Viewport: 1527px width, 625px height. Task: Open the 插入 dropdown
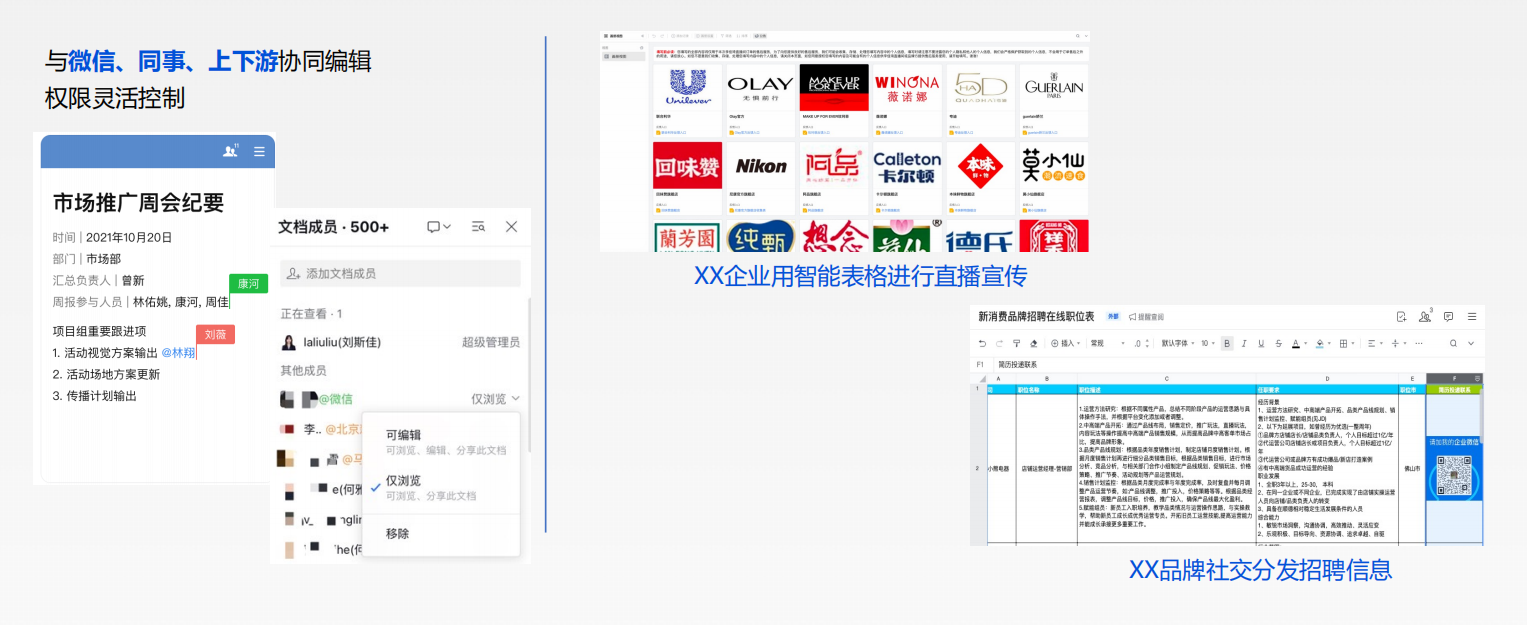click(x=1066, y=343)
